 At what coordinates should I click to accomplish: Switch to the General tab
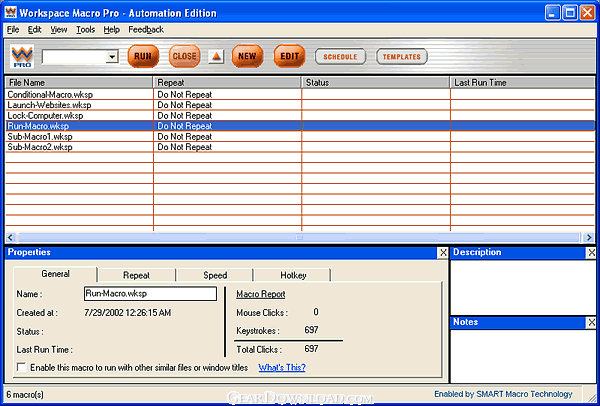[55, 274]
